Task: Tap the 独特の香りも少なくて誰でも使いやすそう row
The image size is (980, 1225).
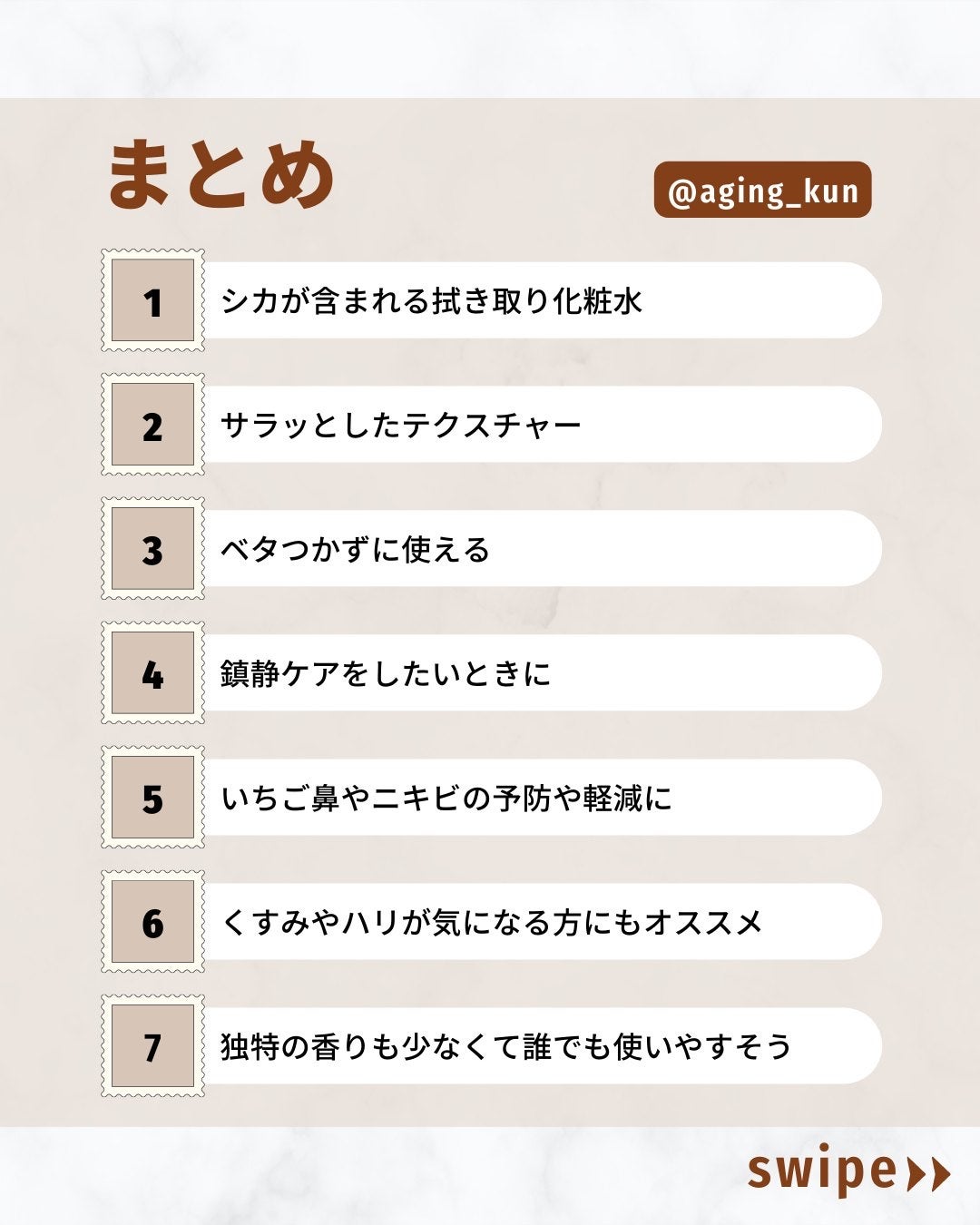Action: 540,1046
